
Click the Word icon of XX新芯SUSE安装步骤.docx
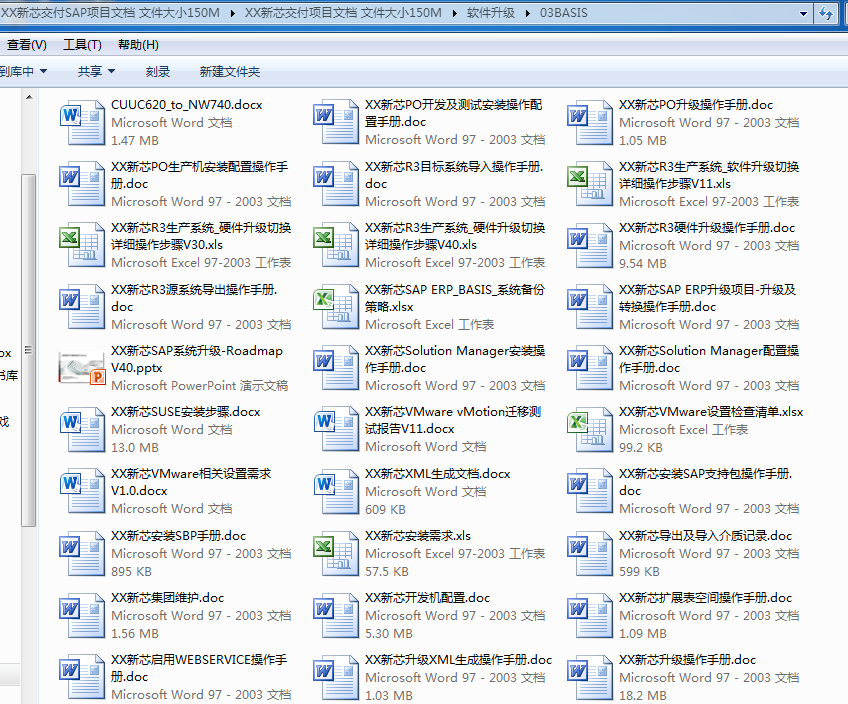[82, 429]
